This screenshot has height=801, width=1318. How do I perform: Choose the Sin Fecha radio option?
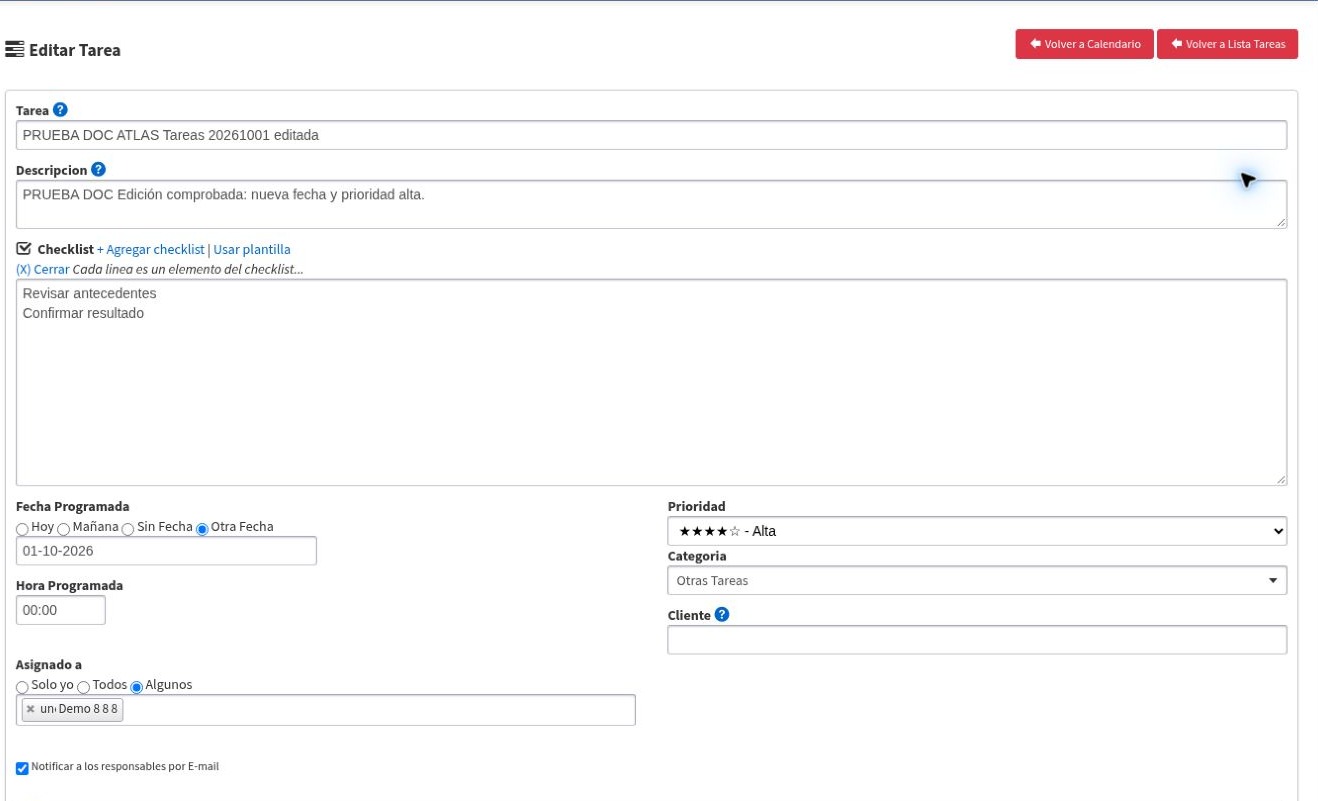click(x=127, y=528)
